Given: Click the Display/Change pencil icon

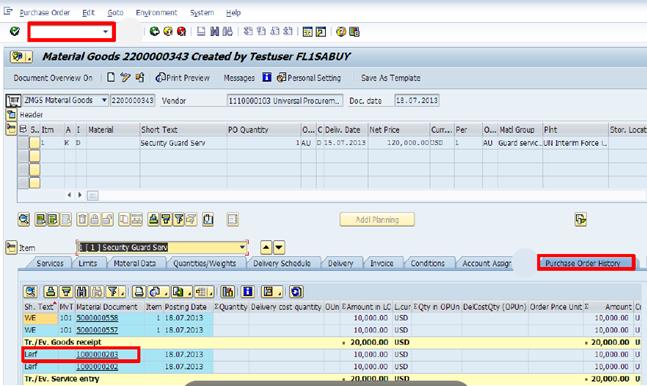Looking at the screenshot, I should (x=125, y=77).
